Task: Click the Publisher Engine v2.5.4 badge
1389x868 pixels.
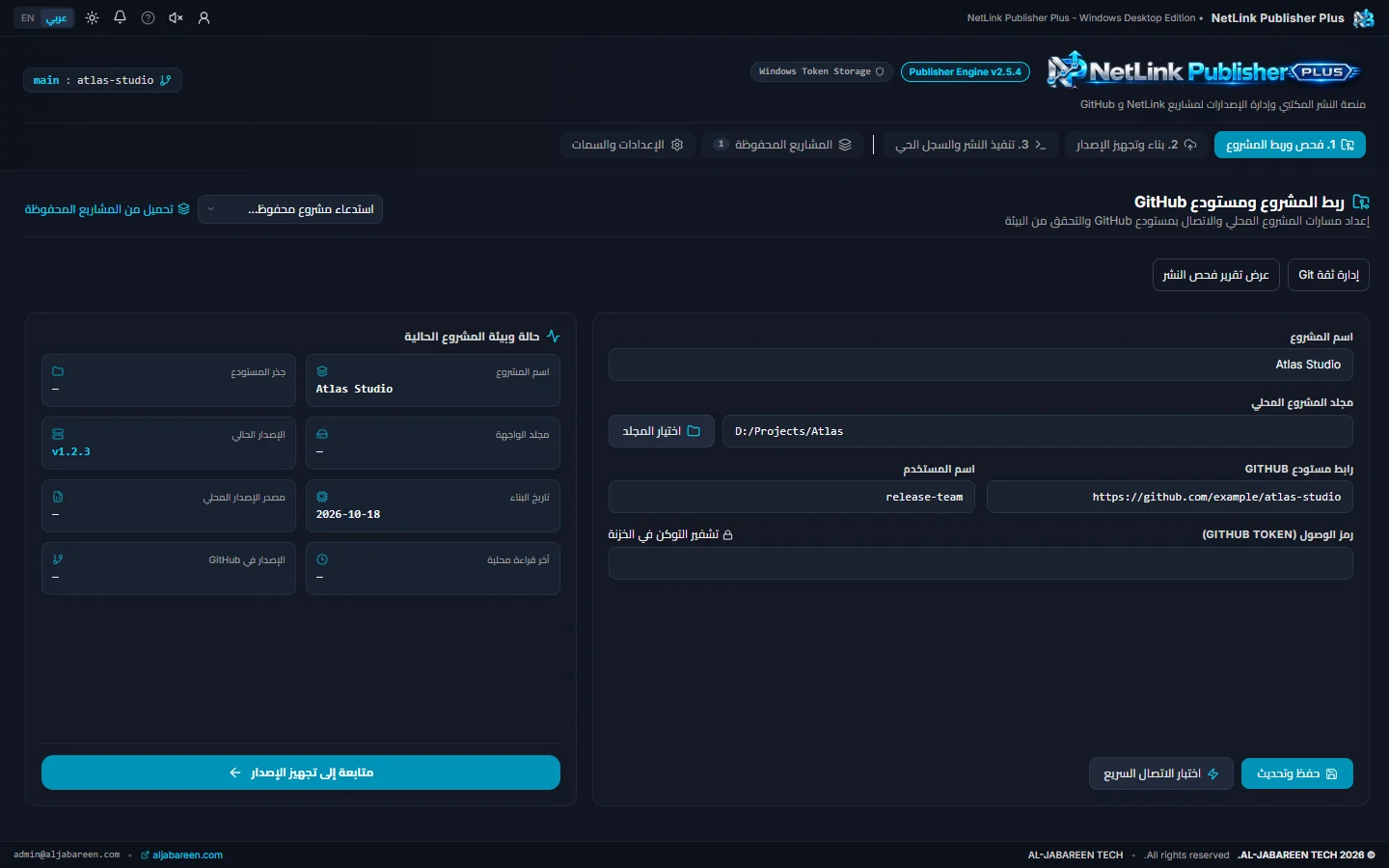Action: pyautogui.click(x=965, y=71)
